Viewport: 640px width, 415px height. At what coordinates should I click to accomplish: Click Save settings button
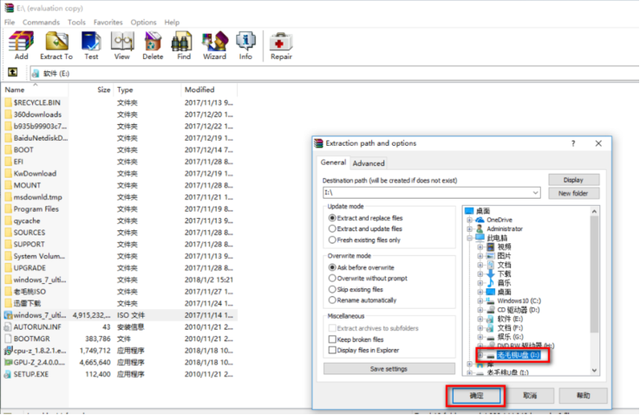coord(389,369)
